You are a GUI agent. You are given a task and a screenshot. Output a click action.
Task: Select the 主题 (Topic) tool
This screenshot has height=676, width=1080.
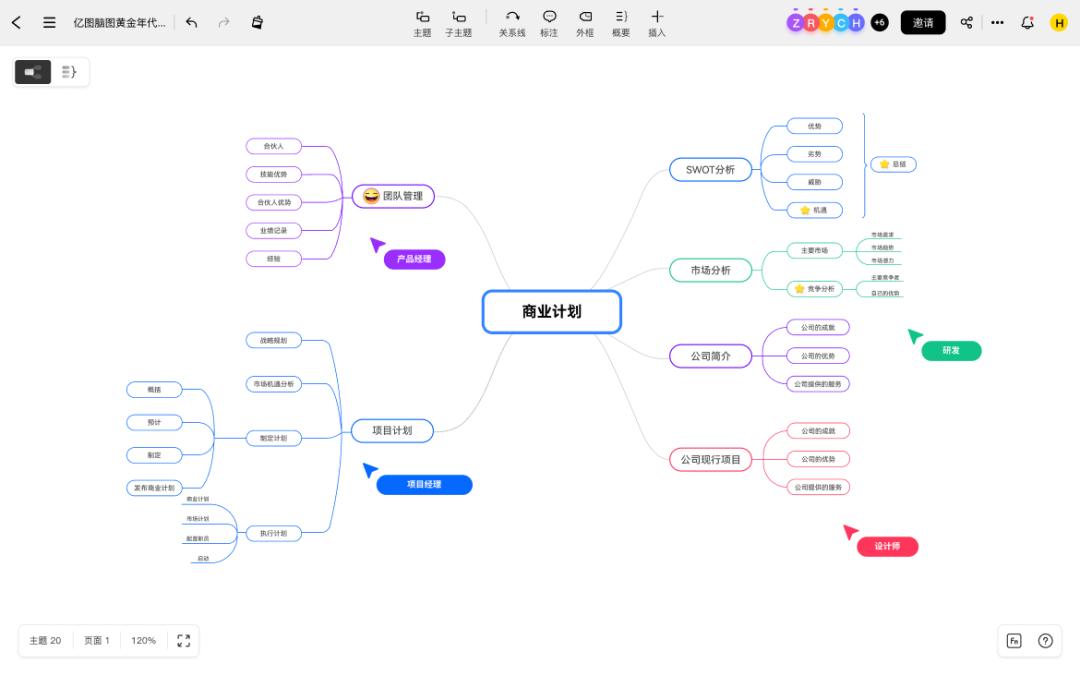422,22
